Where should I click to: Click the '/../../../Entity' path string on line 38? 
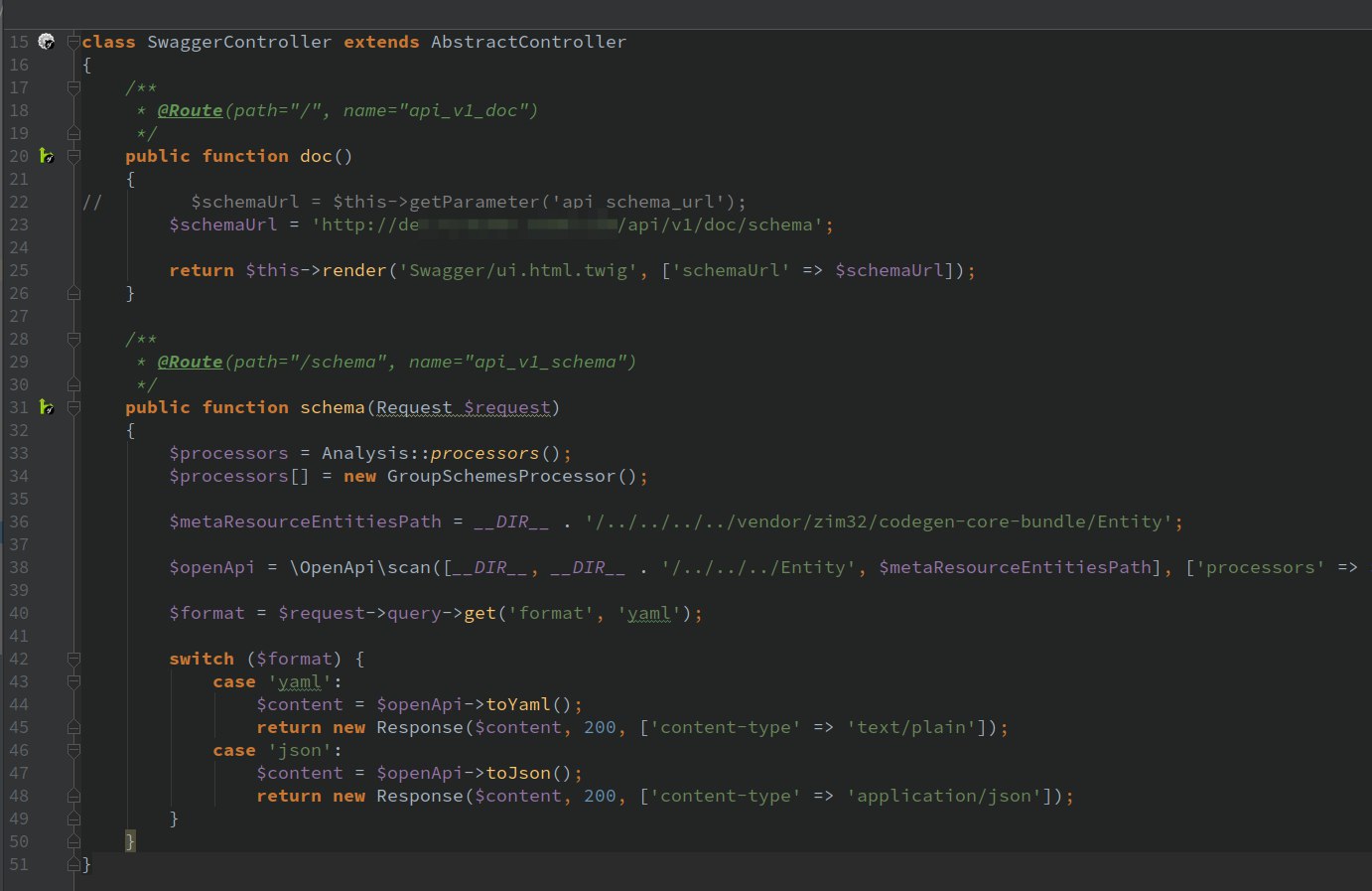758,567
